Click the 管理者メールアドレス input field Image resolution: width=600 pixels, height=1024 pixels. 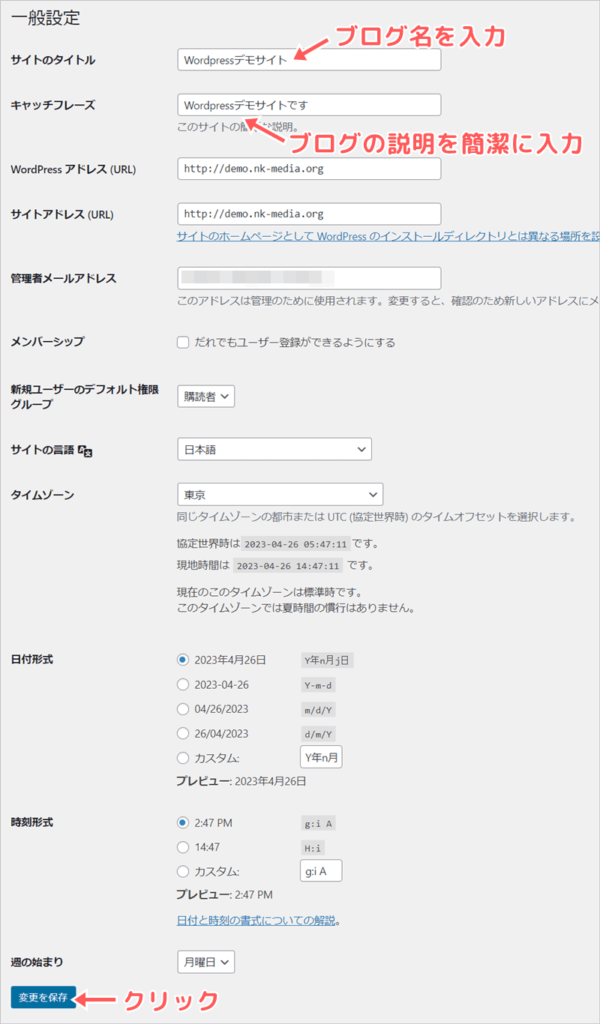(x=308, y=278)
